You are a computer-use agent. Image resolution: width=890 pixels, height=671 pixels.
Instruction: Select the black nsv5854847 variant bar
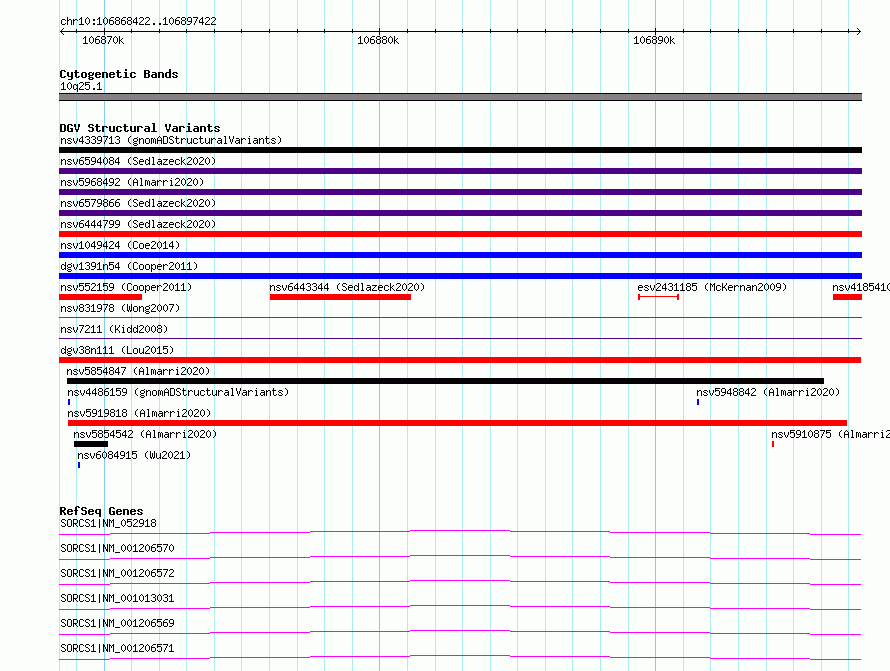[446, 381]
